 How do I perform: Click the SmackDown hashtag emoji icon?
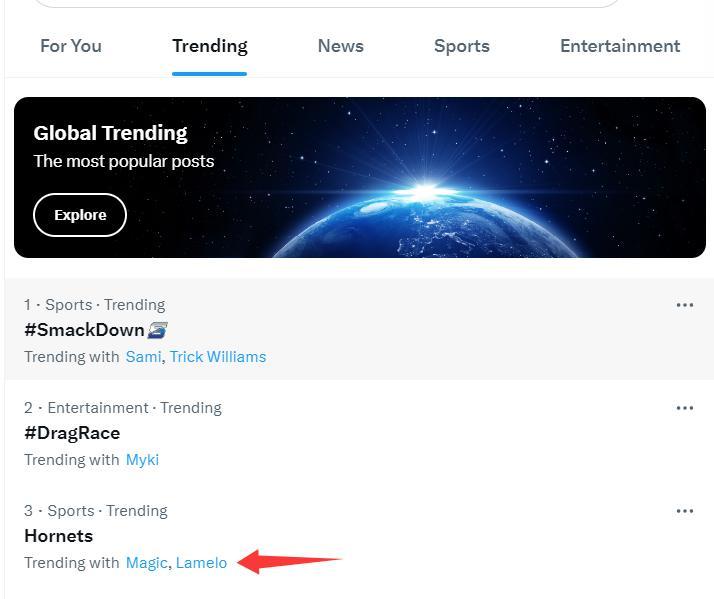[x=157, y=330]
